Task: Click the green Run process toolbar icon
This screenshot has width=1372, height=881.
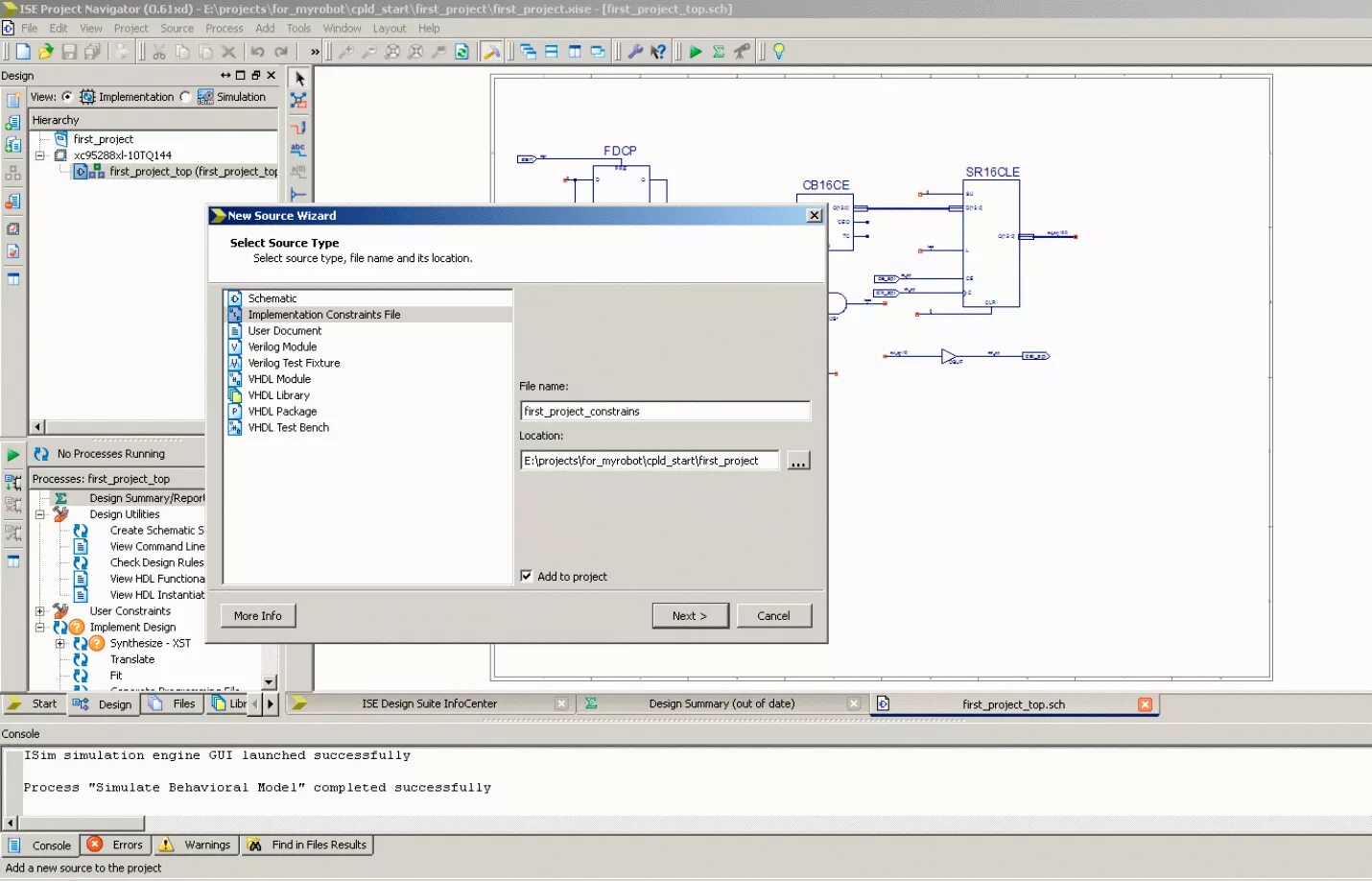Action: [x=696, y=52]
